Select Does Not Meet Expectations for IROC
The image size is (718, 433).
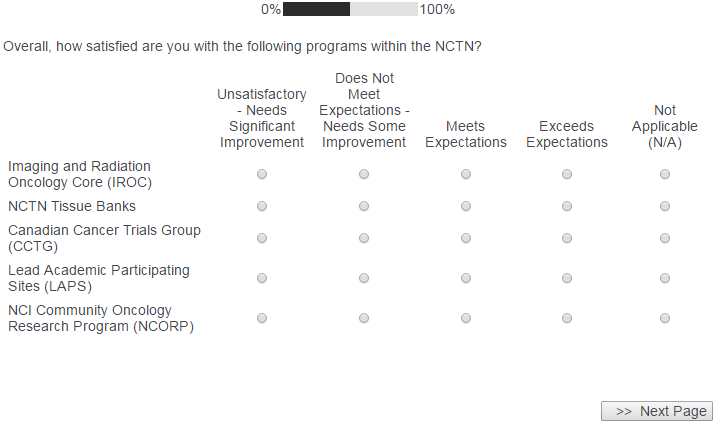(x=364, y=174)
